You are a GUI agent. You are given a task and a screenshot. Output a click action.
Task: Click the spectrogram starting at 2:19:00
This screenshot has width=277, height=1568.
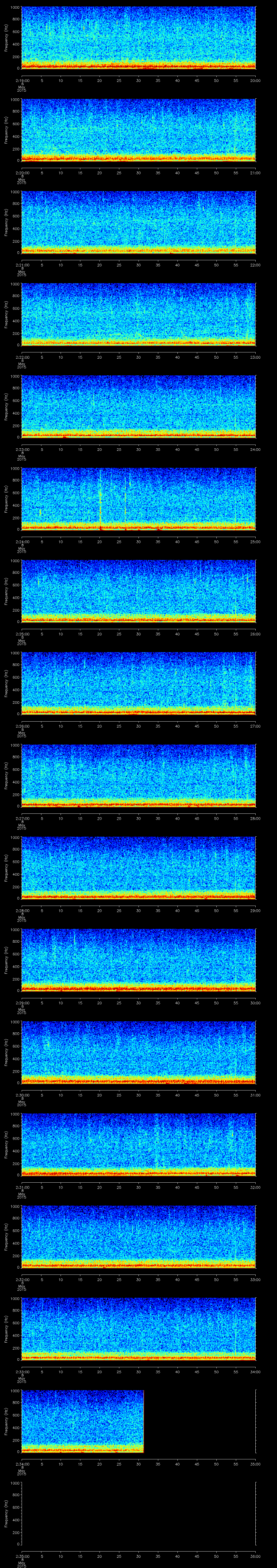click(139, 38)
